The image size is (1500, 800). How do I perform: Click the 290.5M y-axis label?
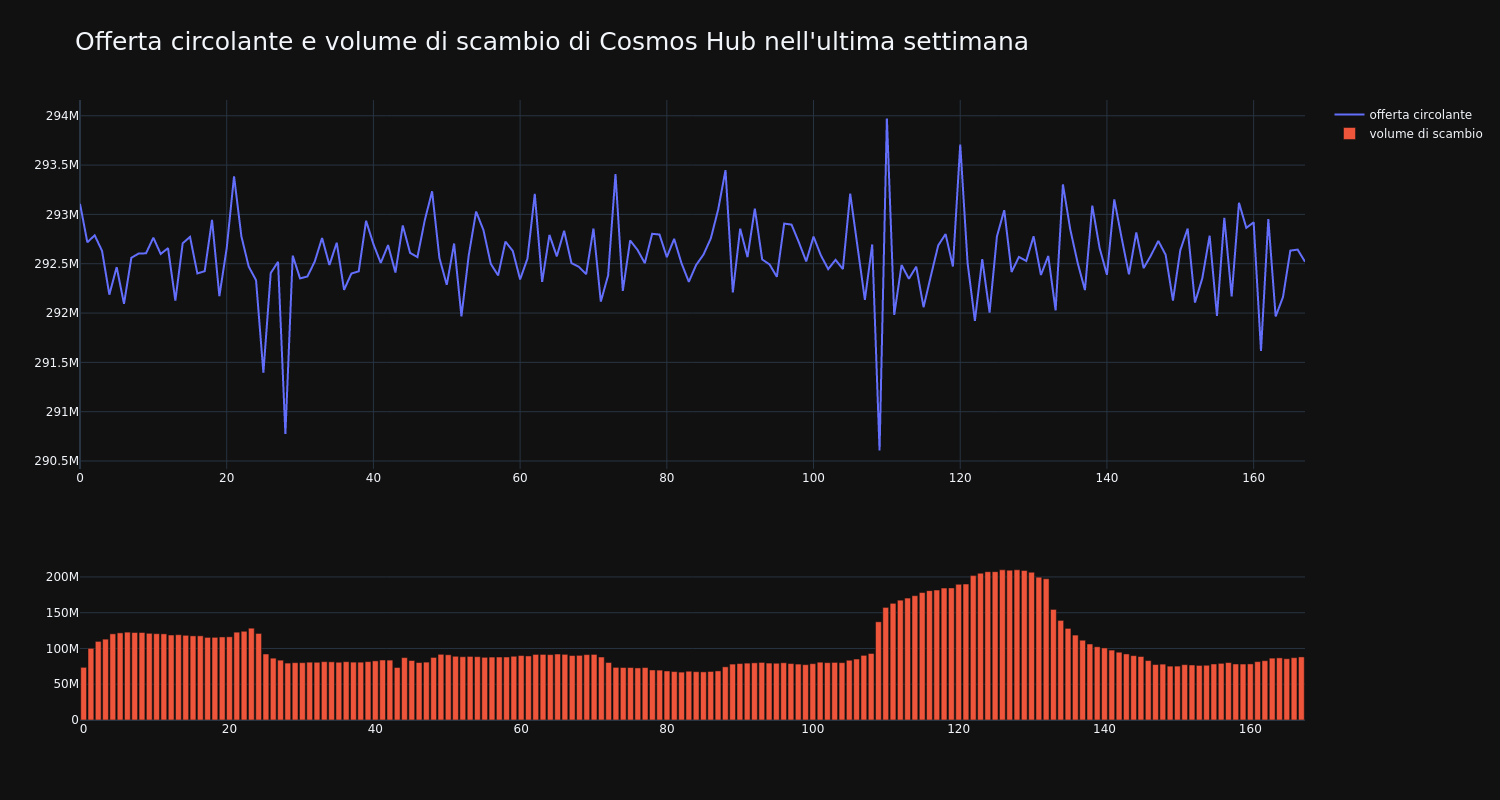pos(56,461)
